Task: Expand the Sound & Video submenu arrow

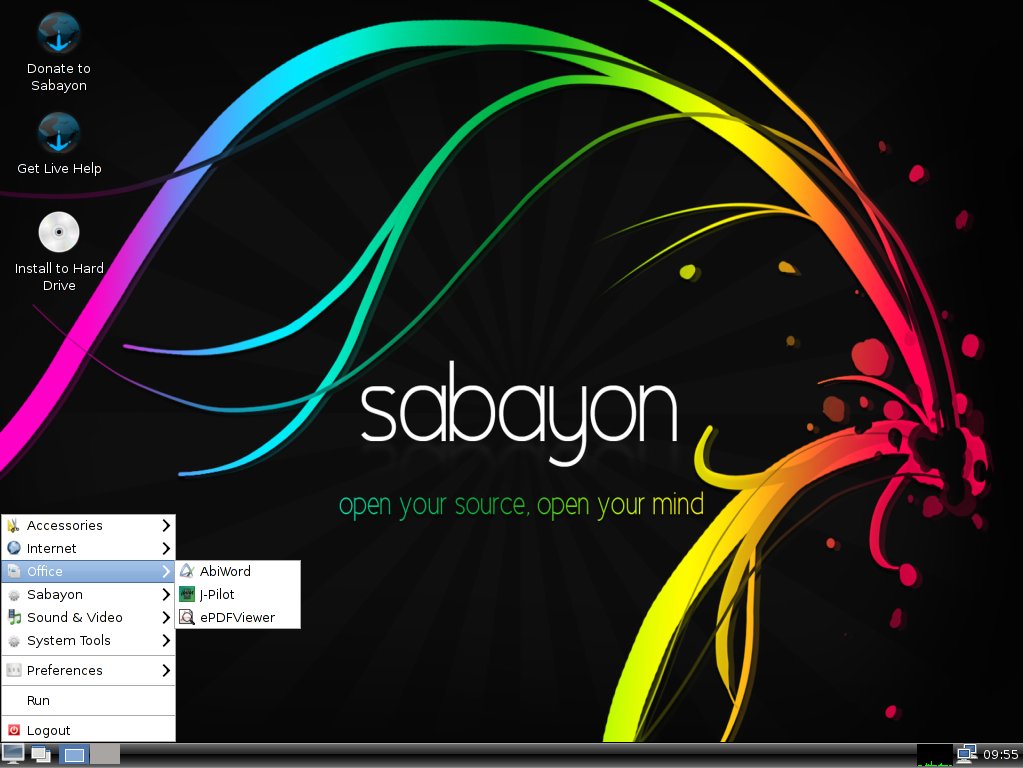Action: pos(166,617)
